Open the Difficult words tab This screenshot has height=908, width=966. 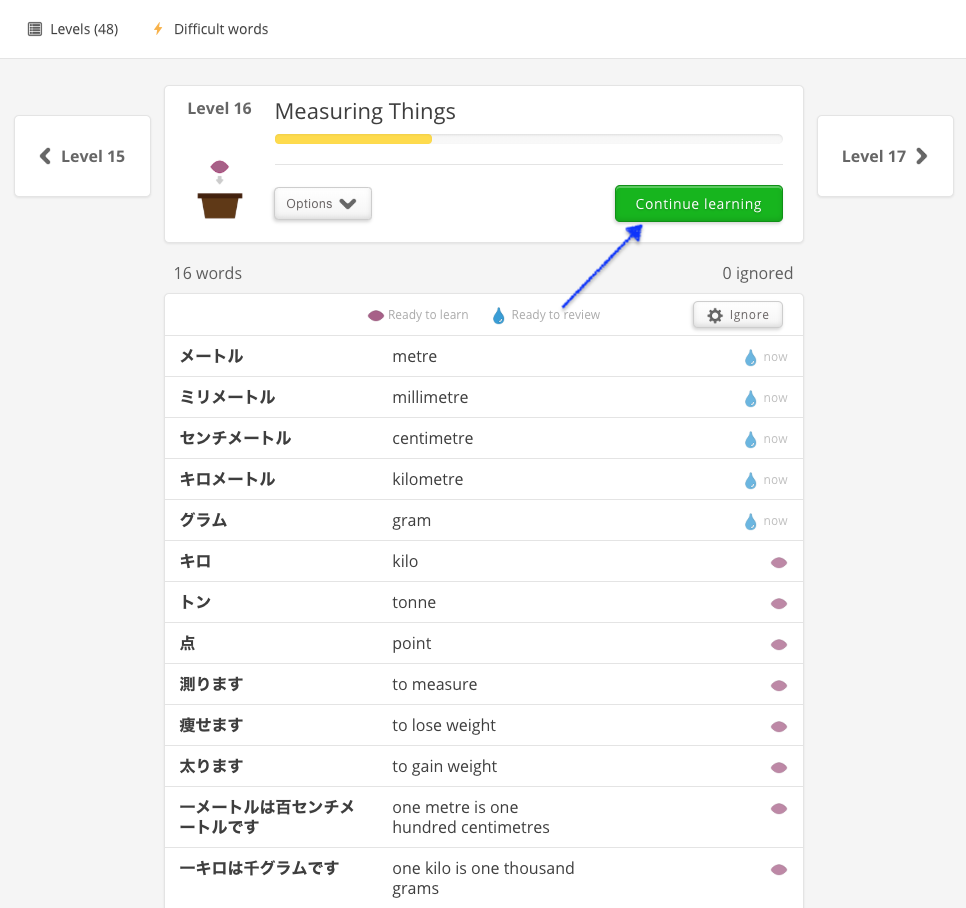tap(210, 29)
